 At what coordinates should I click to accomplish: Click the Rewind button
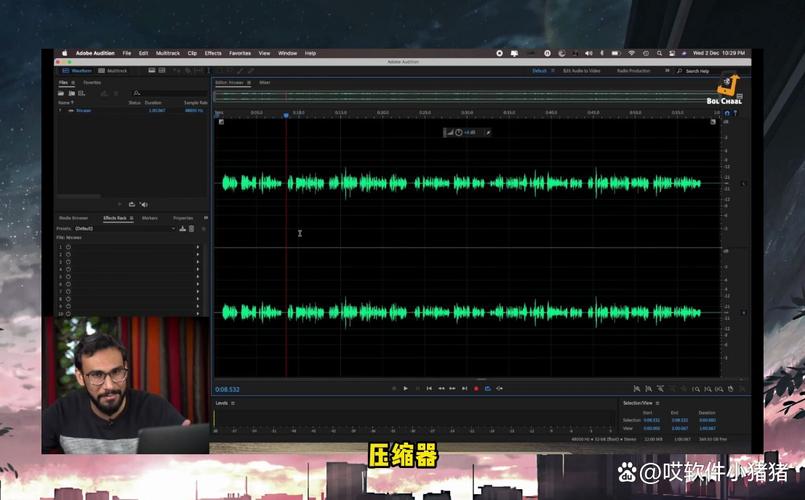[441, 389]
